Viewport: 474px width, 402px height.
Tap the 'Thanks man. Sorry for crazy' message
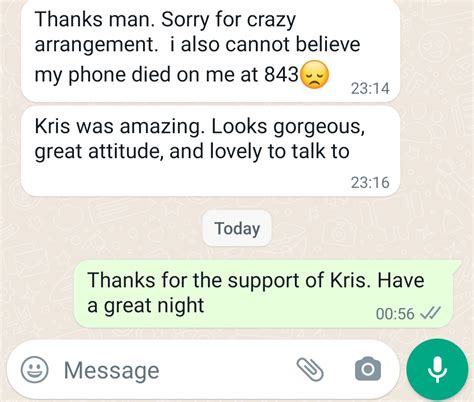(x=210, y=49)
